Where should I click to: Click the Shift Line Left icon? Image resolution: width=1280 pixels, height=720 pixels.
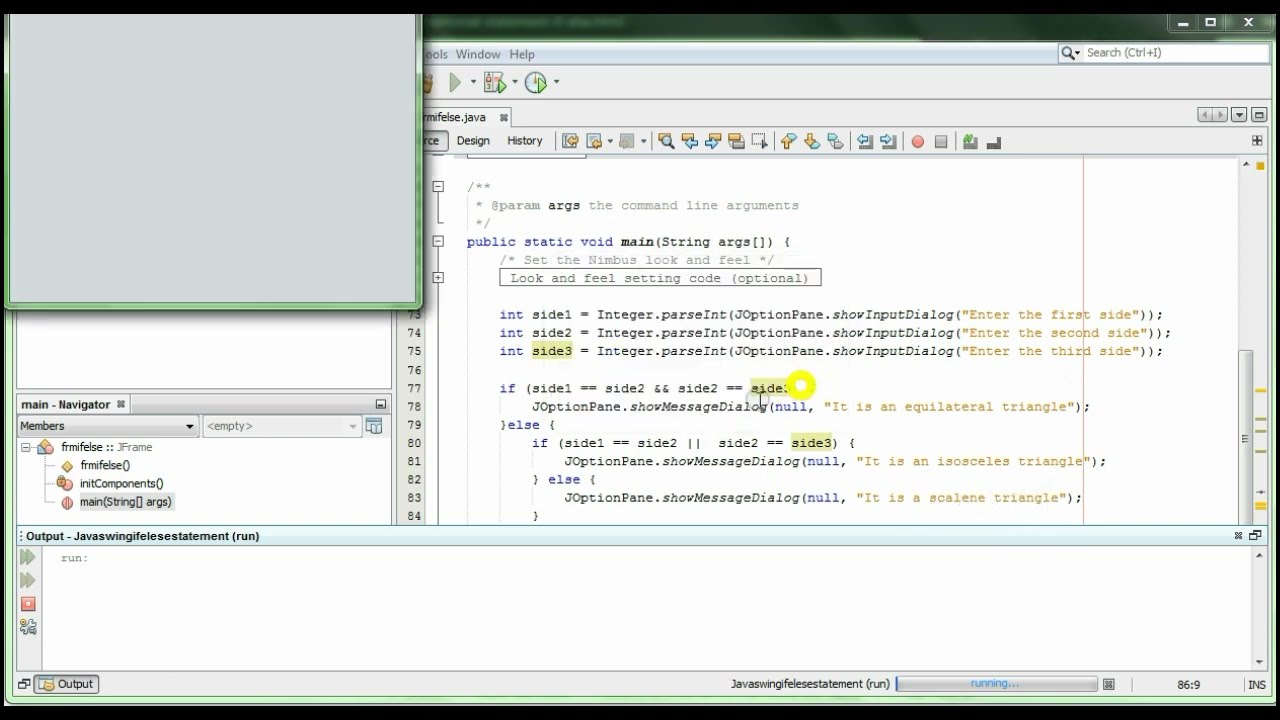865,142
